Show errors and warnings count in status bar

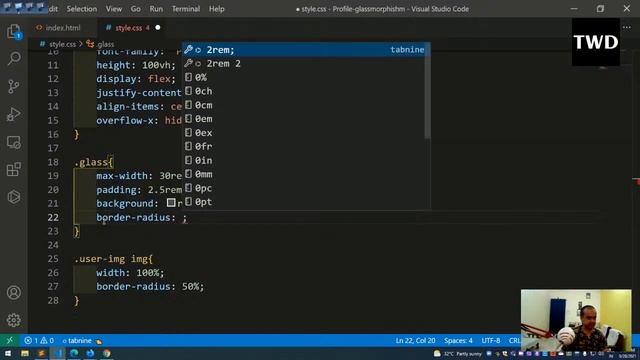pyautogui.click(x=39, y=340)
